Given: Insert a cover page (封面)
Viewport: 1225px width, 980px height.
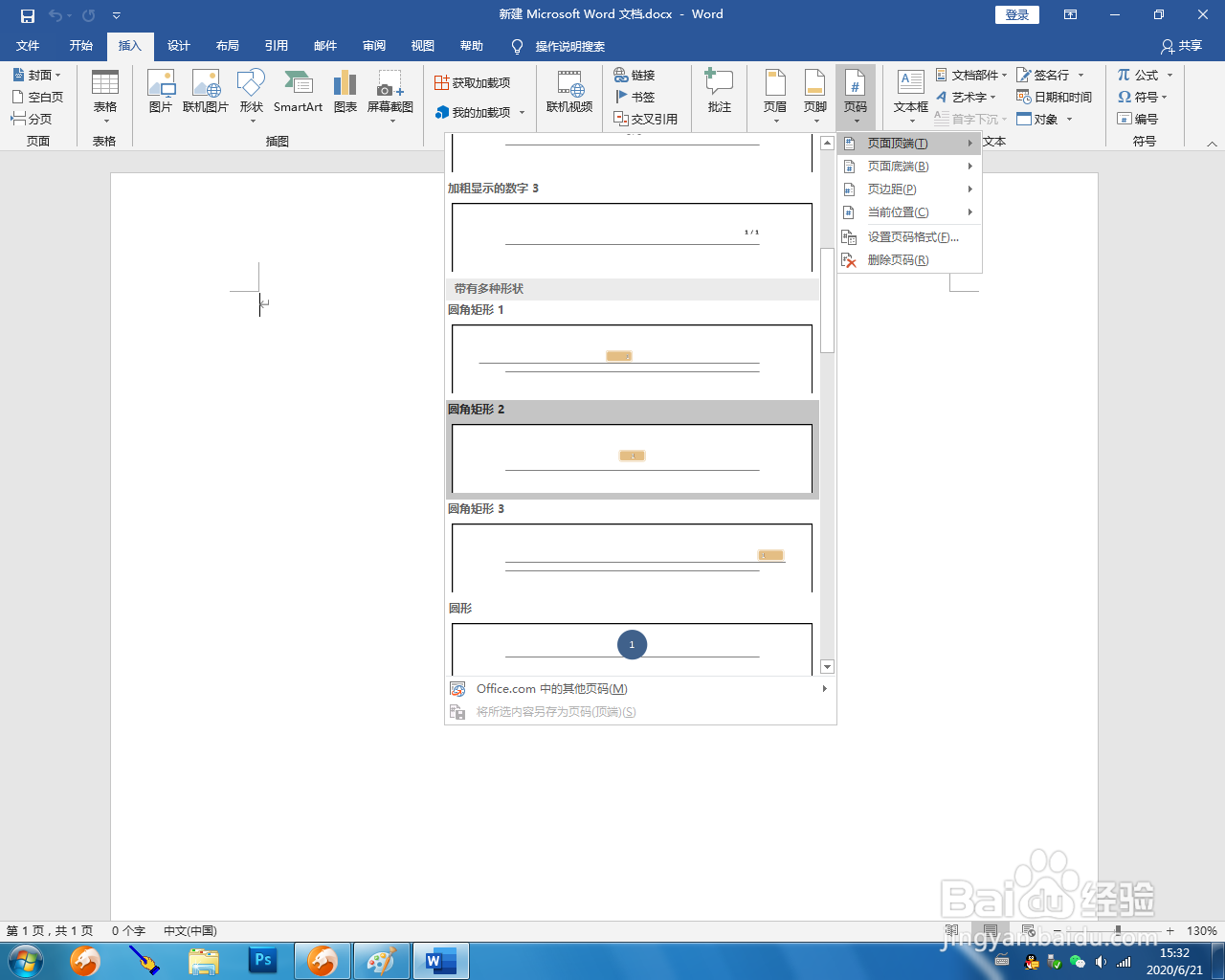Looking at the screenshot, I should click(x=33, y=74).
